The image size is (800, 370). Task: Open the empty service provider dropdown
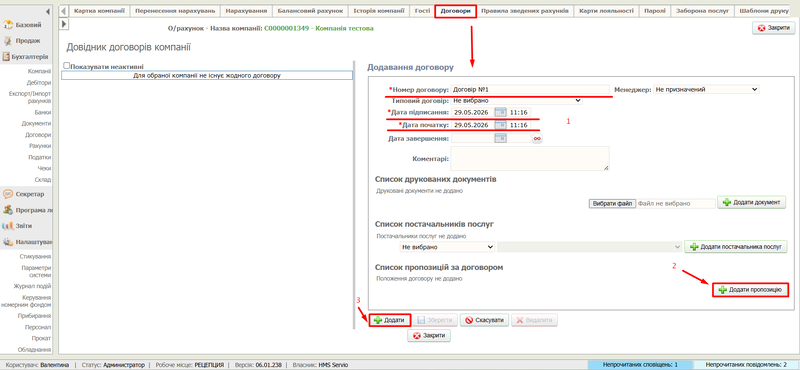tap(590, 247)
